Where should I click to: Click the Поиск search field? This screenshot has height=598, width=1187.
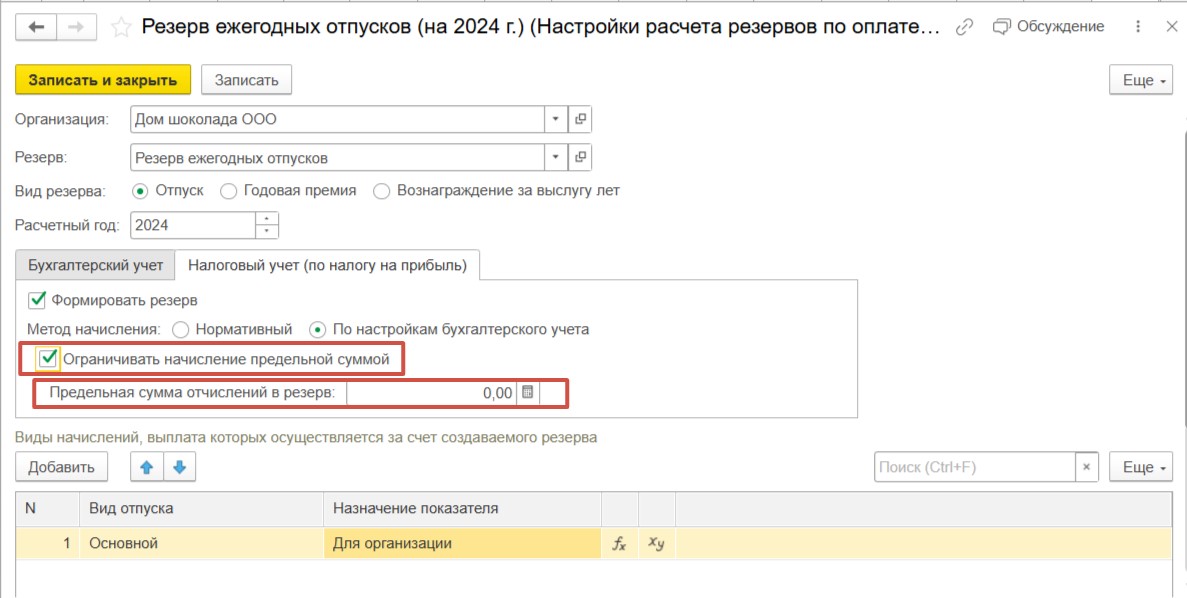(974, 467)
